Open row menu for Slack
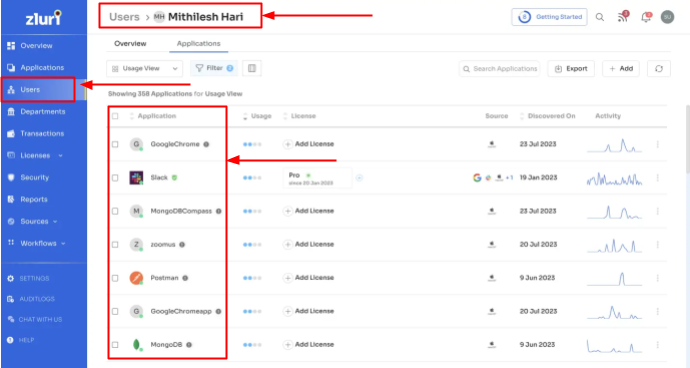 tap(658, 178)
